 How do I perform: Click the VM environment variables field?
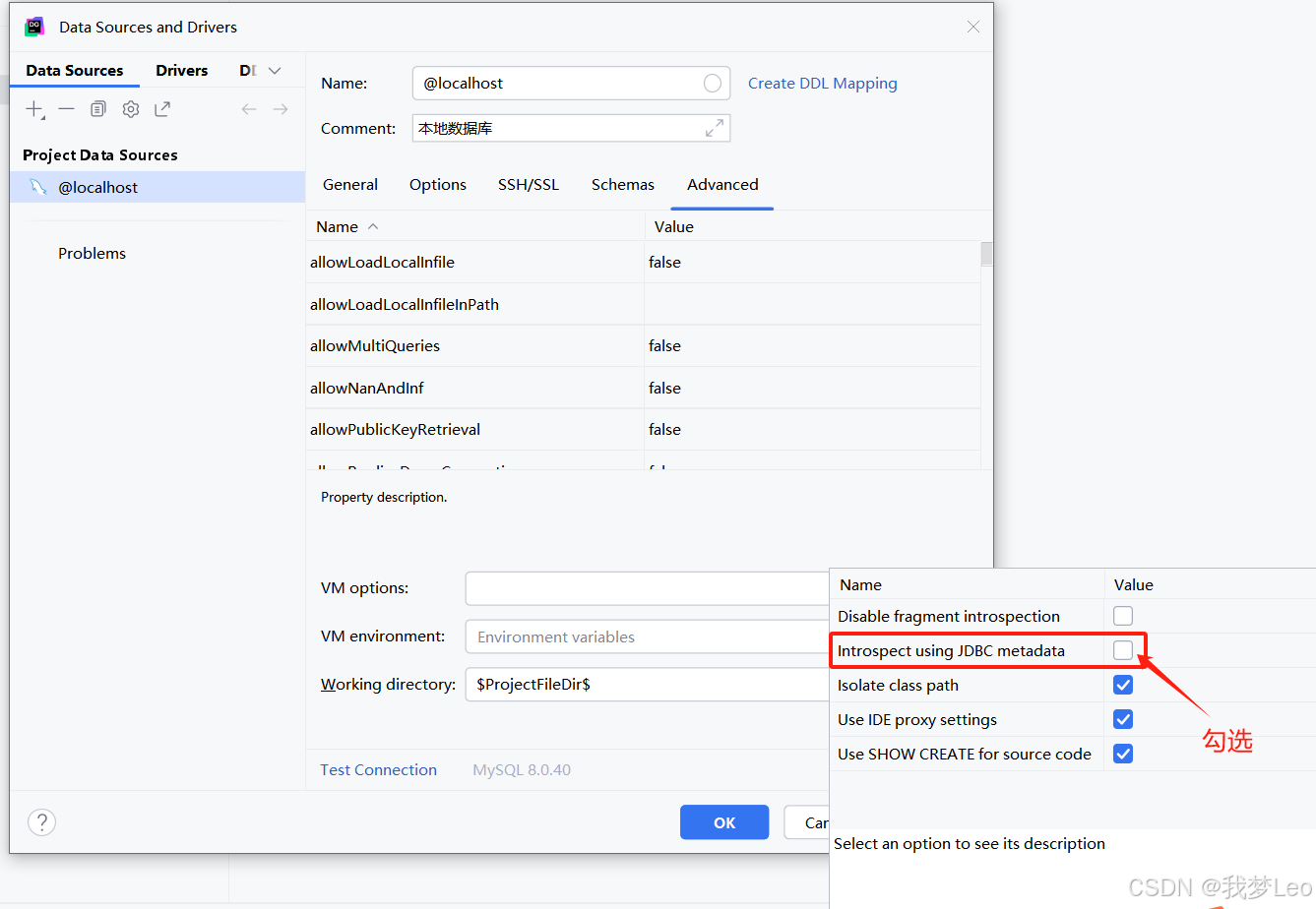648,636
